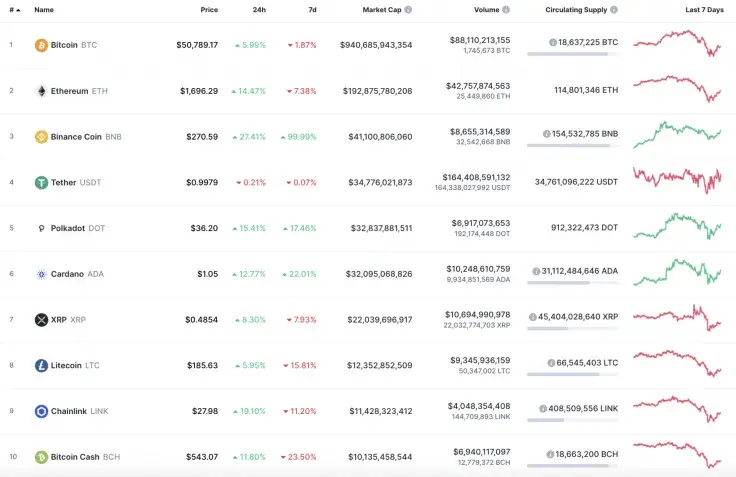Open the Bitcoin Cash coin page link
736x477 pixels.
(x=77, y=457)
